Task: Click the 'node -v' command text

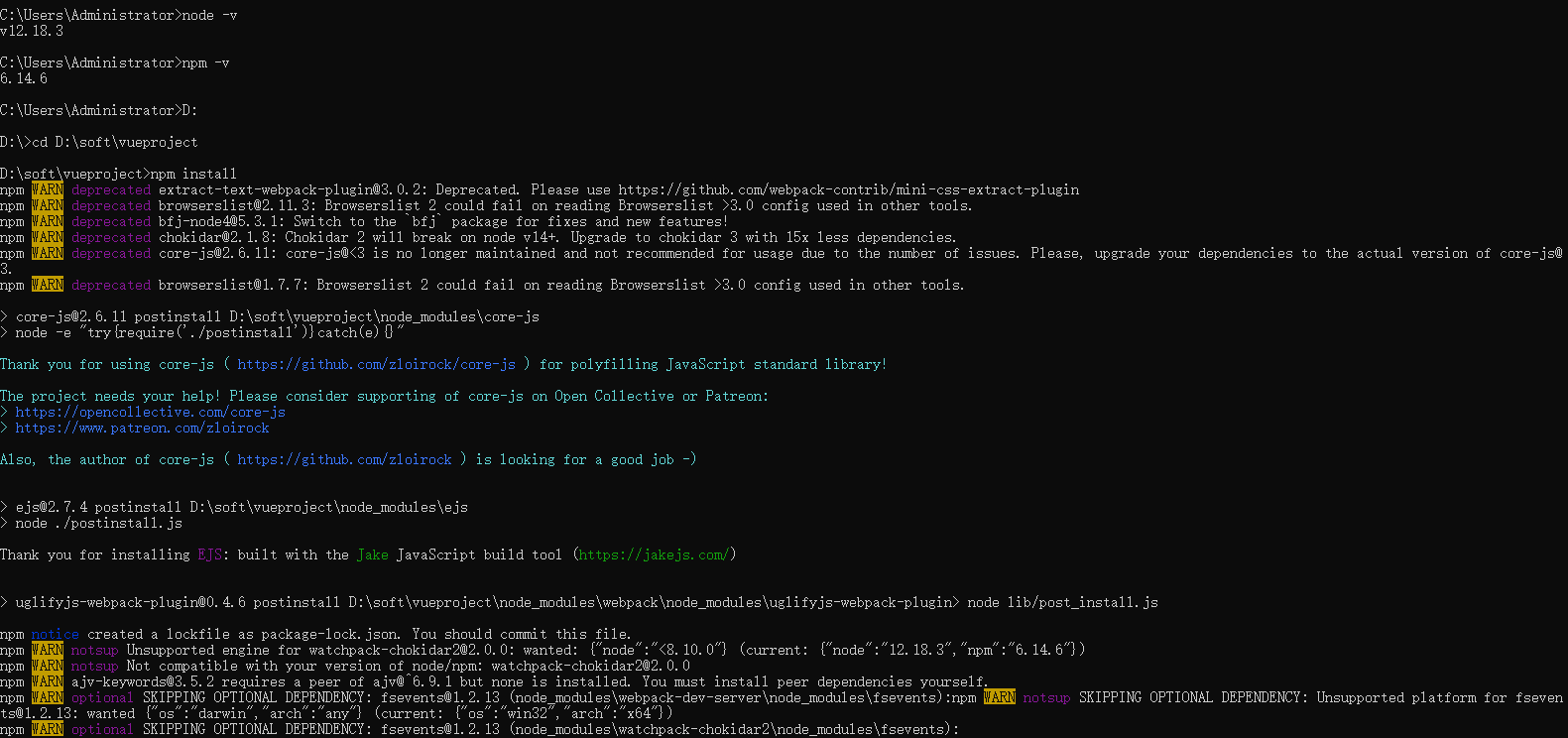Action: pos(210,15)
